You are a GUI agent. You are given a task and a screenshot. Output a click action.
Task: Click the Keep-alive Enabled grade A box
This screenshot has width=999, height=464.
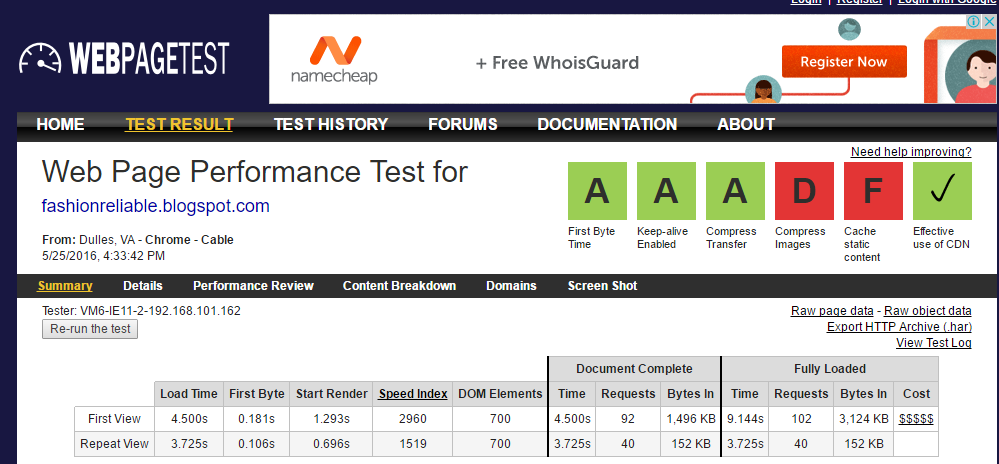(x=666, y=191)
